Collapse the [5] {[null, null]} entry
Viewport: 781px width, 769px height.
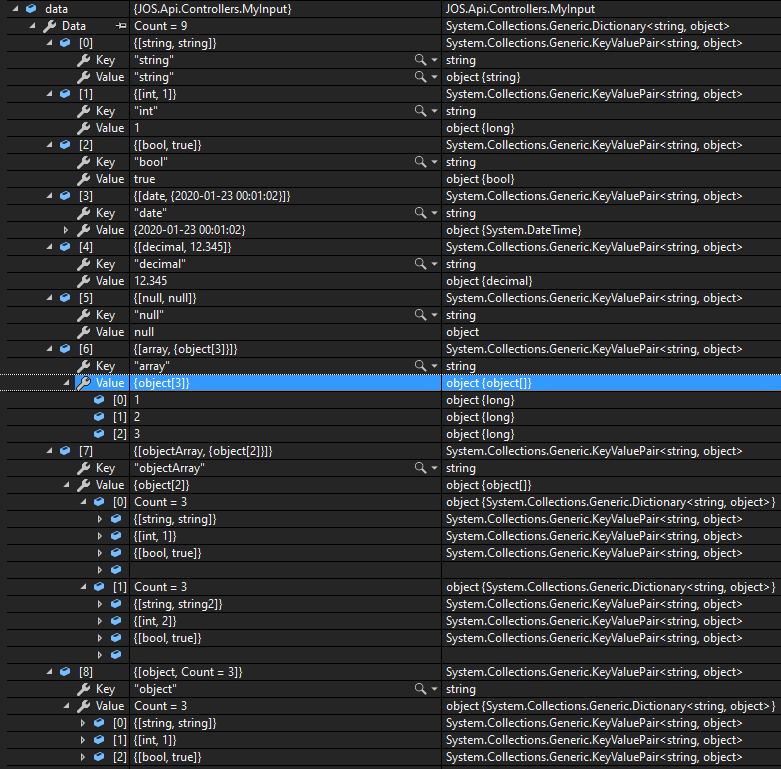(49, 297)
